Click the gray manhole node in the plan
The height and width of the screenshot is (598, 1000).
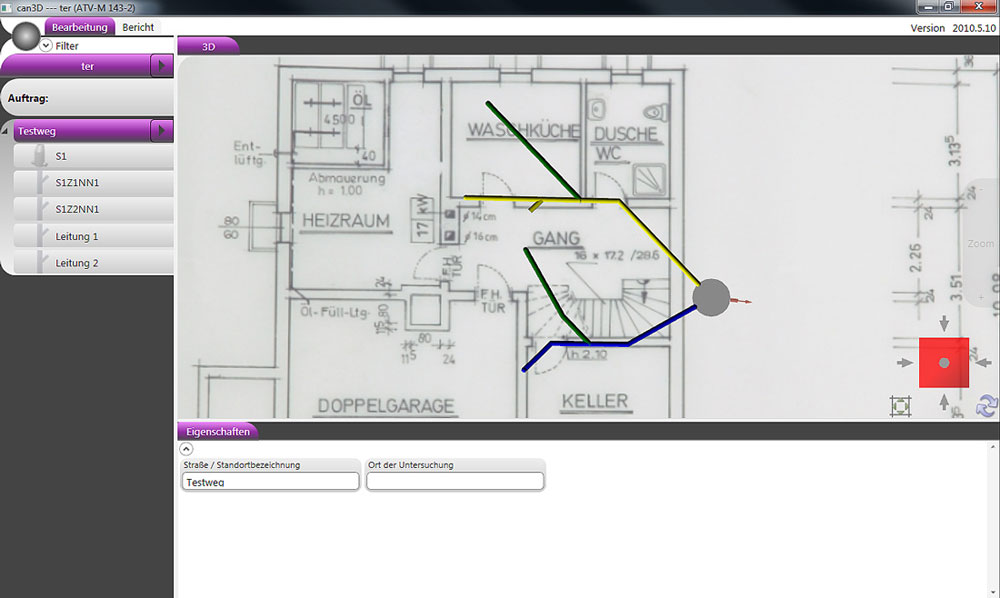(712, 298)
